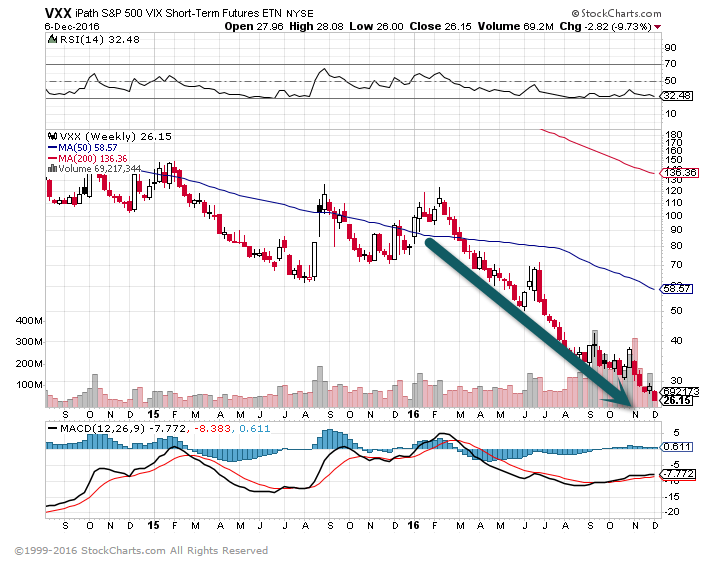Click the red 136.36 moving average price tag
The image size is (728, 569).
pyautogui.click(x=679, y=173)
